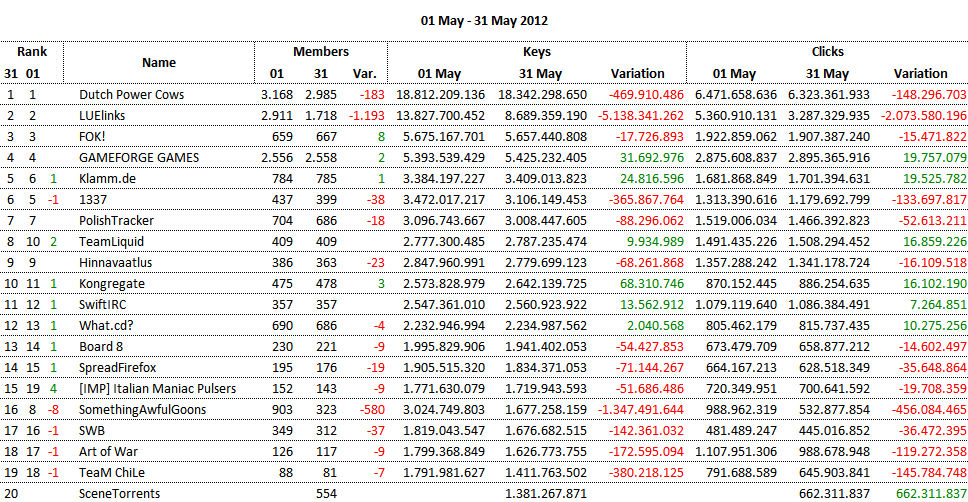Select clicks value 6.471.658.636
968x502 pixels.
(x=736, y=94)
